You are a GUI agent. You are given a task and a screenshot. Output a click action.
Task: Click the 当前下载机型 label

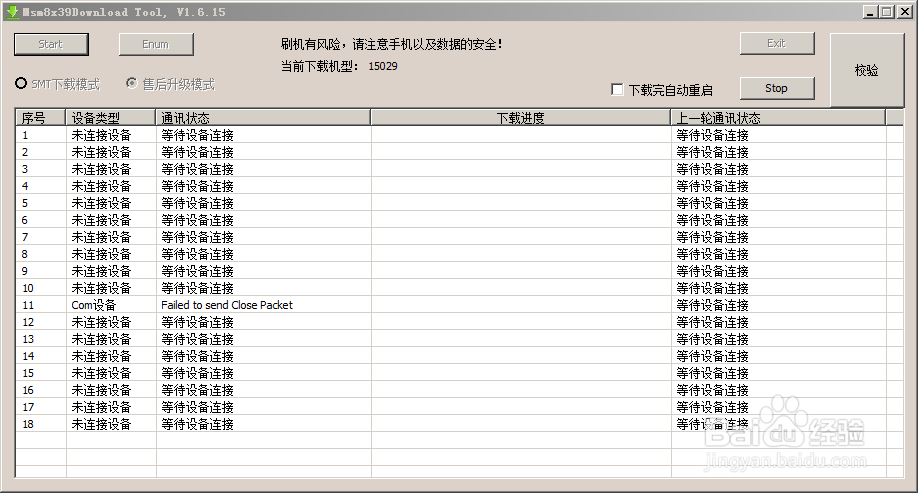320,66
